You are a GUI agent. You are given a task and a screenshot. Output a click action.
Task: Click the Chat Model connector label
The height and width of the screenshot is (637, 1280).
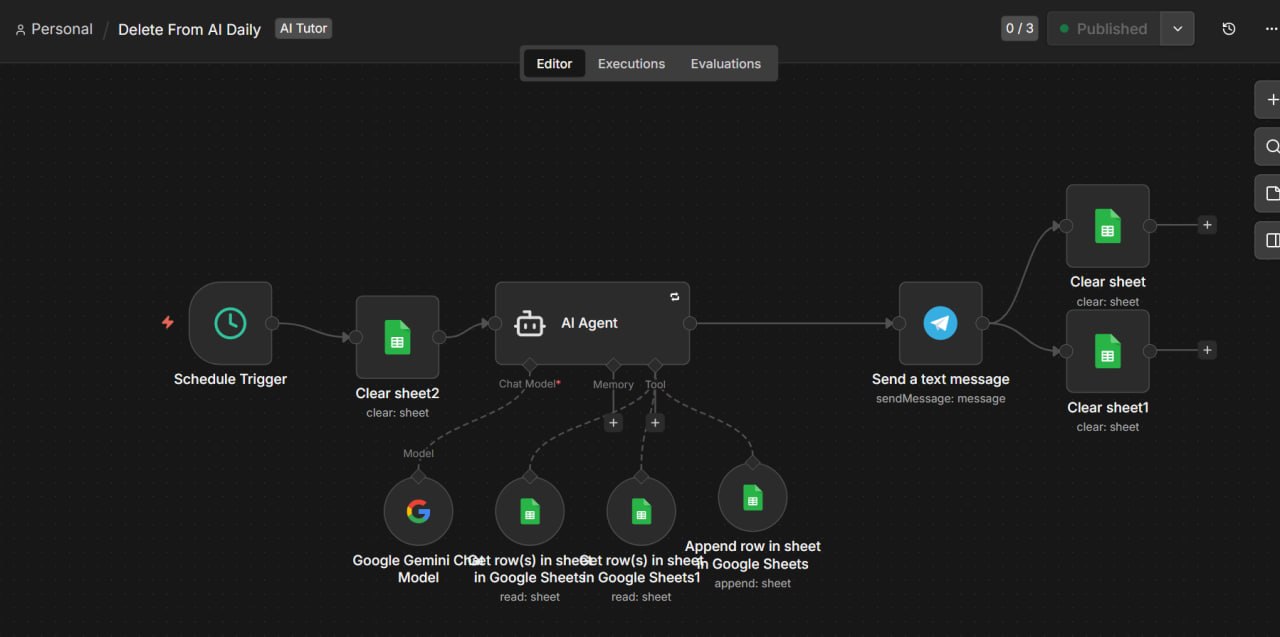pyautogui.click(x=530, y=384)
